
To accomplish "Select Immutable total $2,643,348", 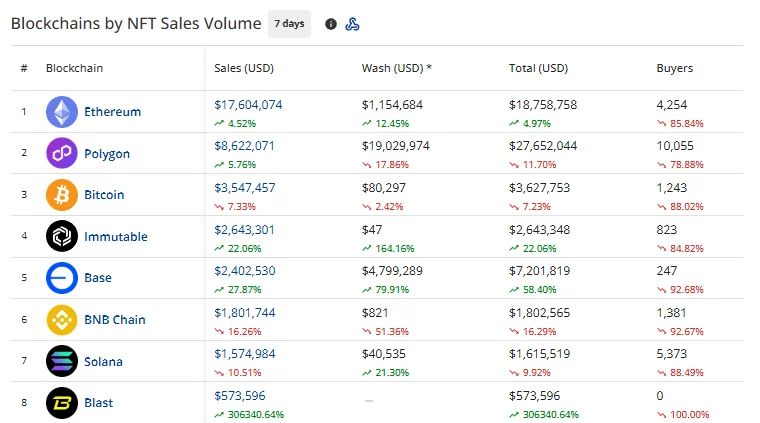I will click(539, 229).
